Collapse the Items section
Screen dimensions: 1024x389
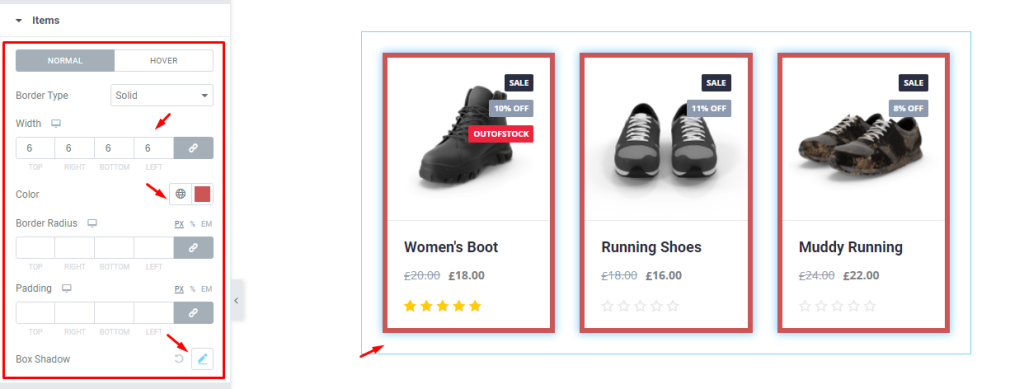(x=38, y=20)
